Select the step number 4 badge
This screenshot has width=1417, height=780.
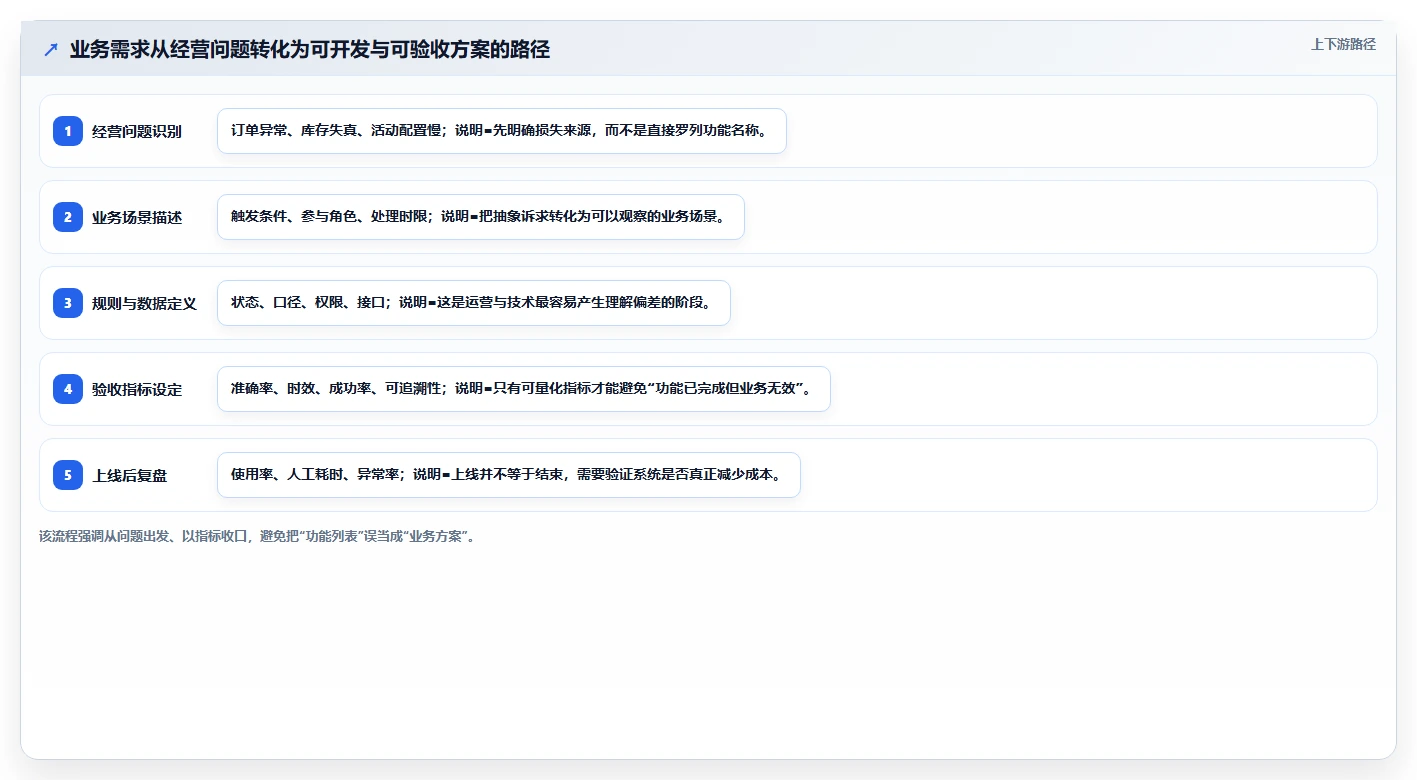(x=68, y=389)
